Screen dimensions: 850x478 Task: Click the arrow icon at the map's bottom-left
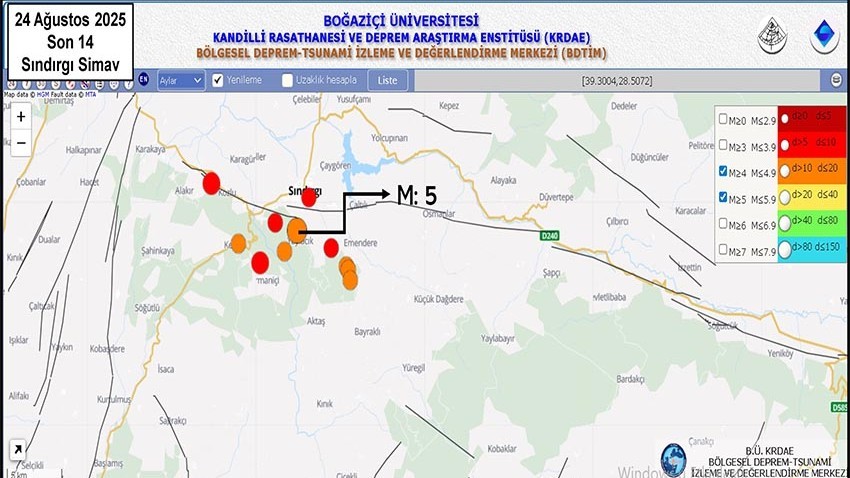pyautogui.click(x=16, y=450)
